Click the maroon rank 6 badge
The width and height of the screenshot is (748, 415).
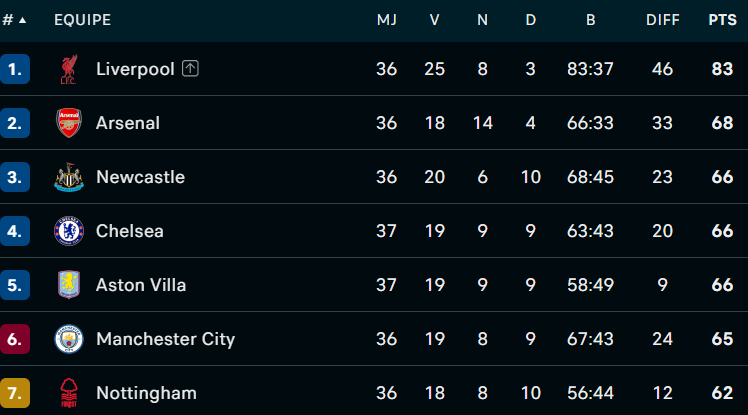point(14,339)
